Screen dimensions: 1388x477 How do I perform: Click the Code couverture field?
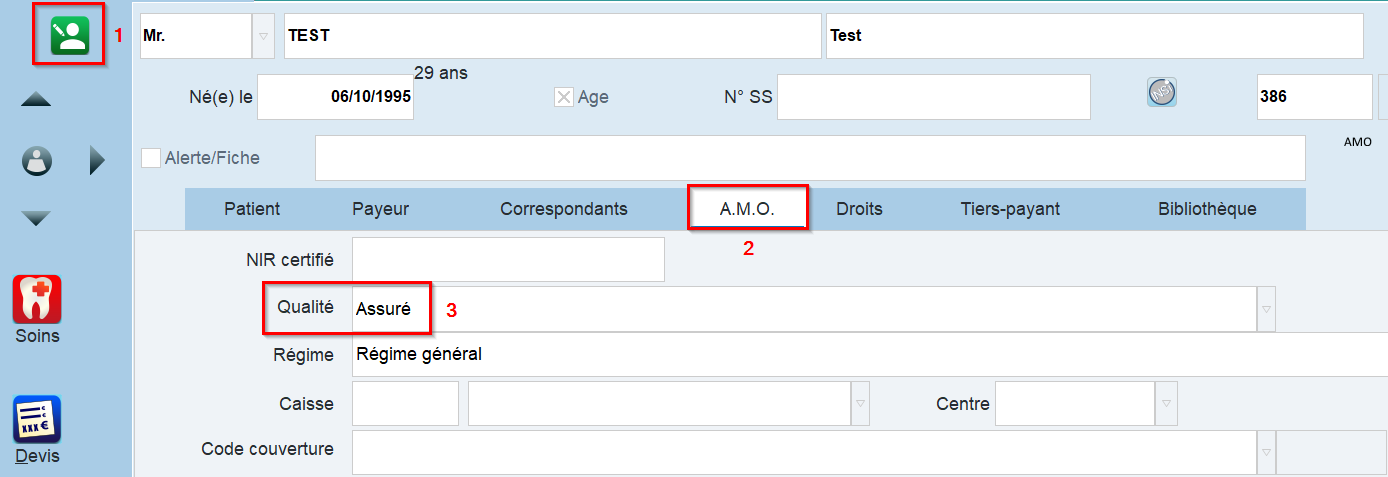[804, 452]
